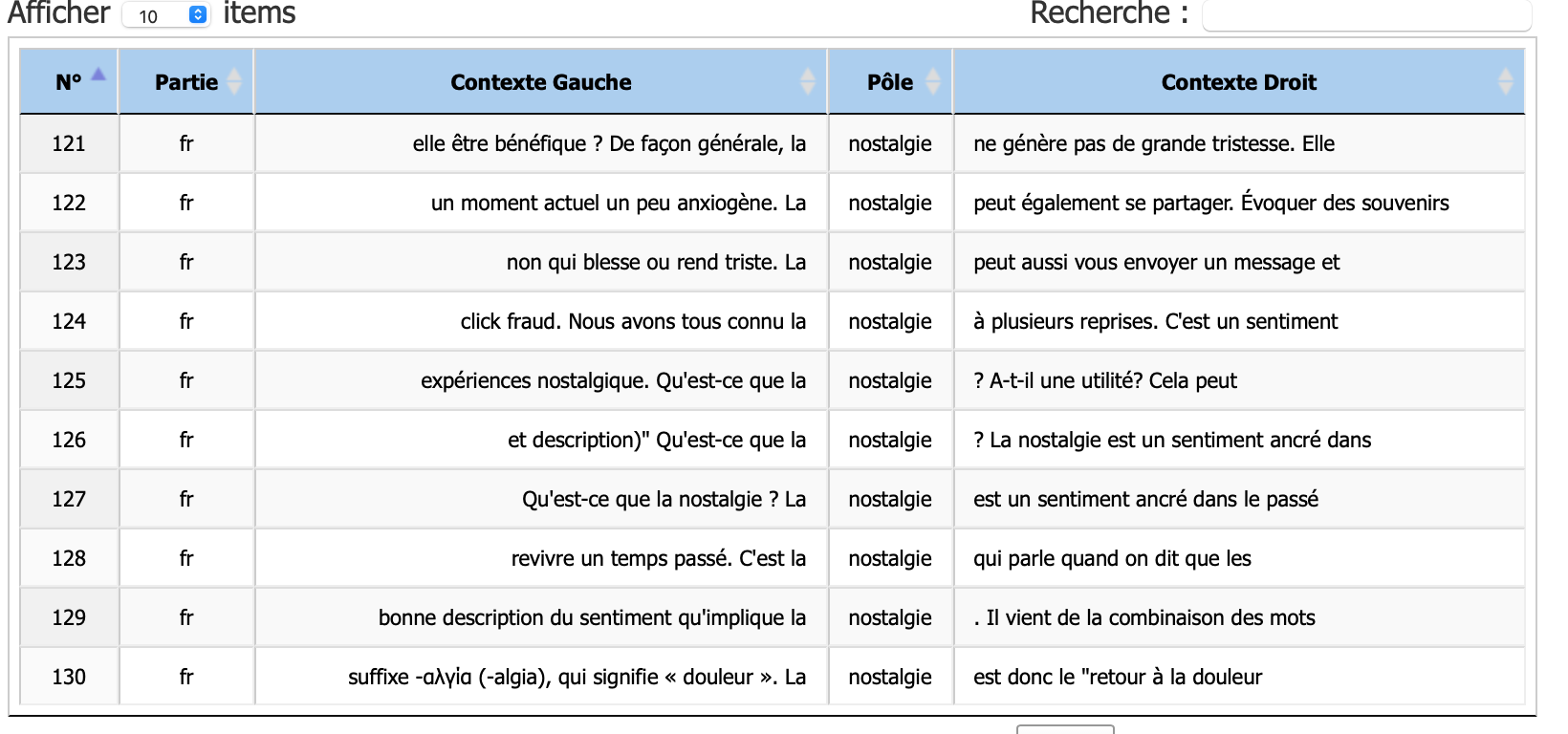Click left context text of row 123
1568x734 pixels.
tap(656, 262)
